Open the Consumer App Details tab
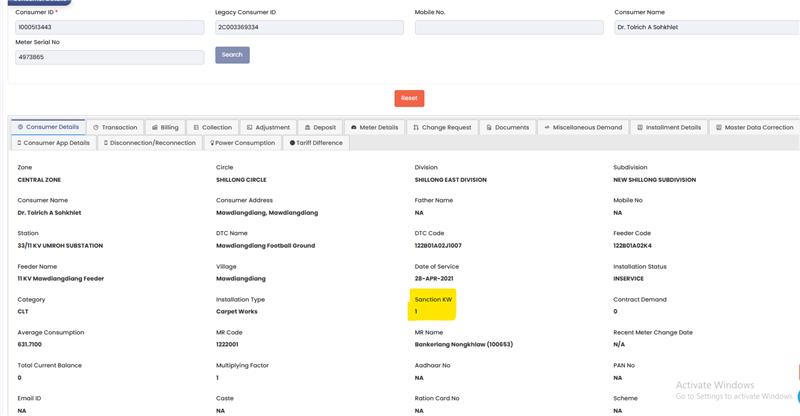The width and height of the screenshot is (800, 416). click(x=54, y=143)
